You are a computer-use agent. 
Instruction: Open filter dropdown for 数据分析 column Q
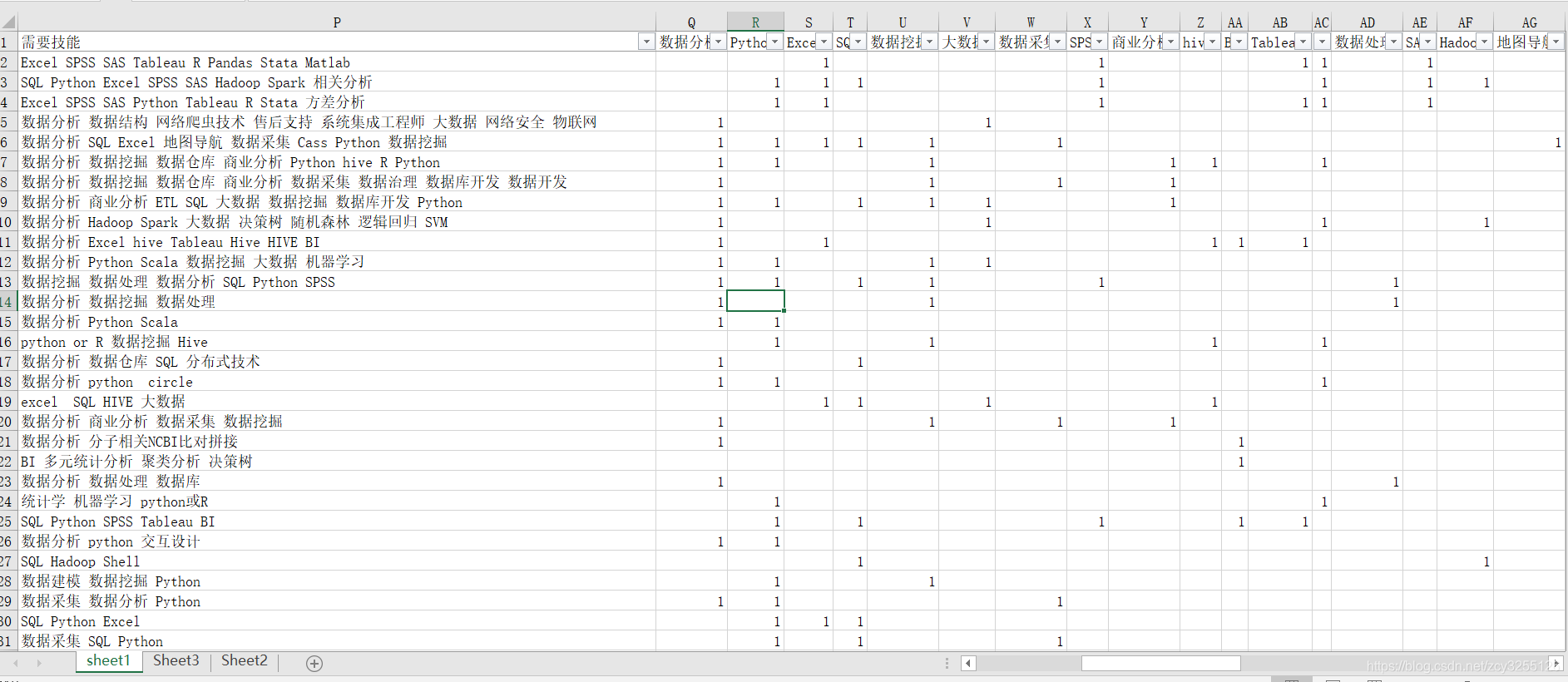[718, 42]
